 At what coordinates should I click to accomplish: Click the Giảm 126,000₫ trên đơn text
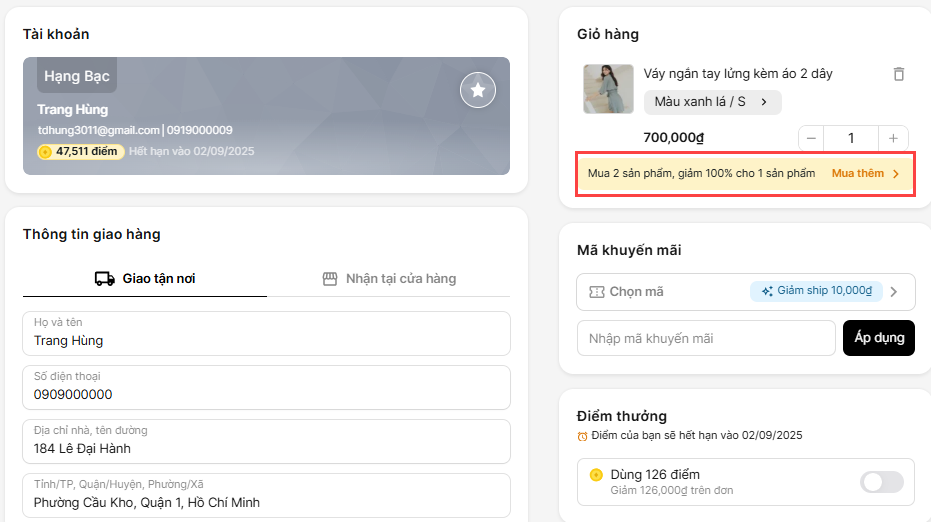coord(672,491)
